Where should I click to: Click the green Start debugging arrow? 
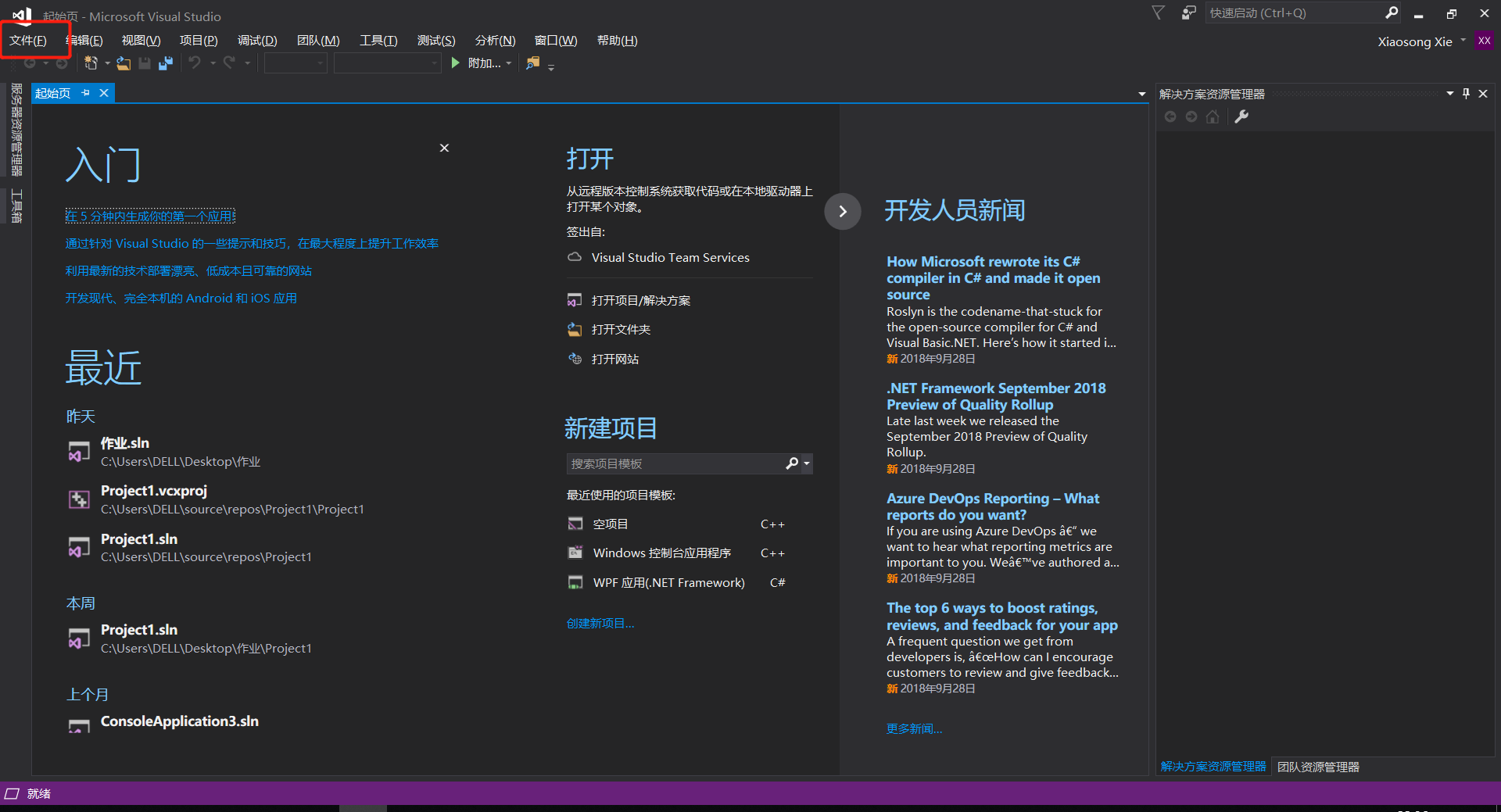[456, 63]
